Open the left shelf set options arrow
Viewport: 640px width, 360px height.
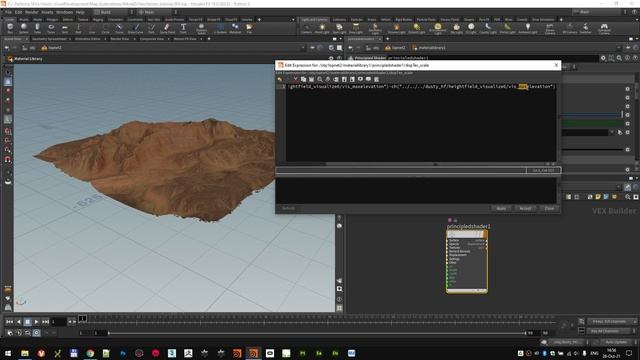[293, 19]
